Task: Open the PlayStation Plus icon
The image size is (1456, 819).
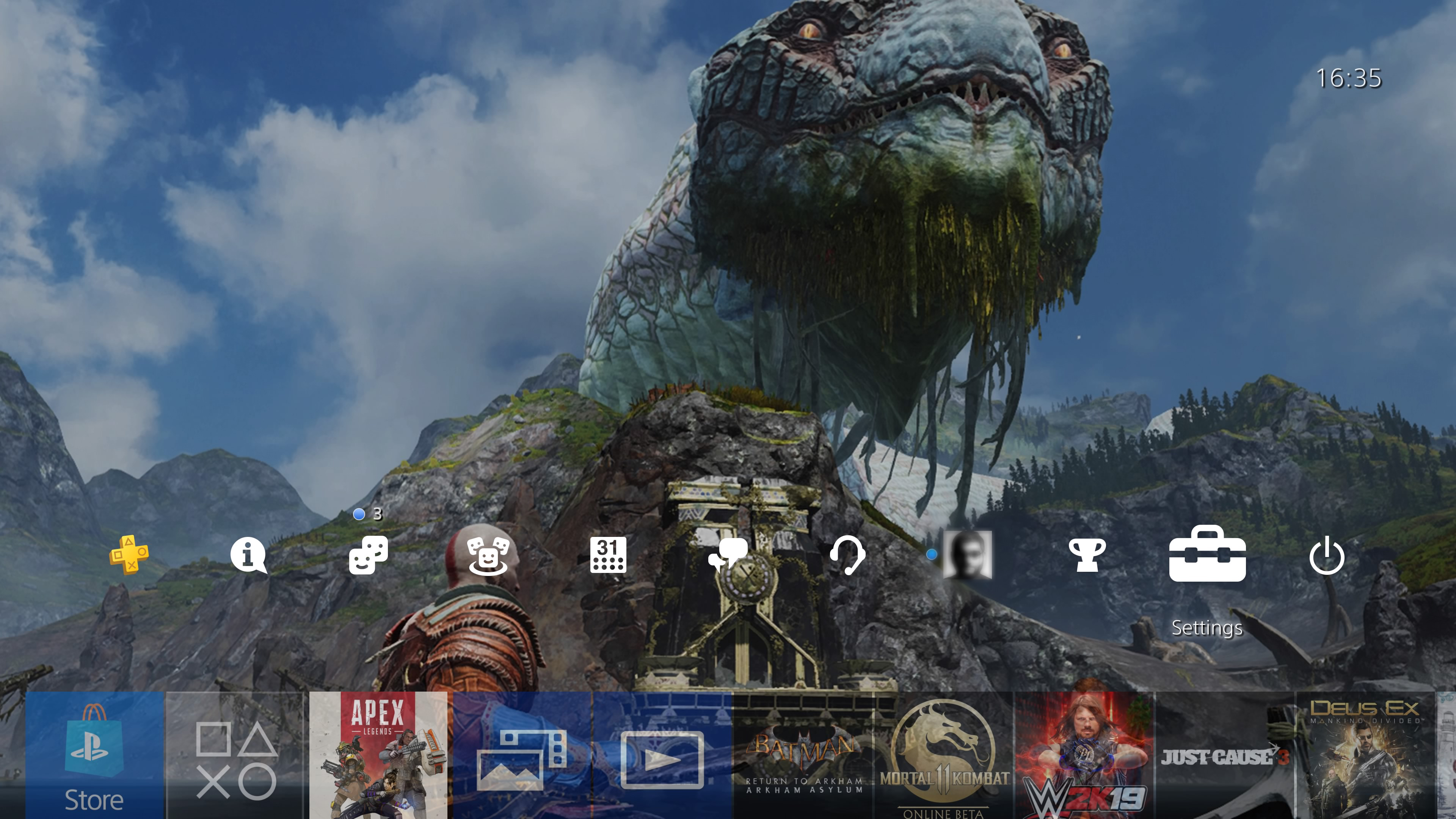Action: point(129,555)
